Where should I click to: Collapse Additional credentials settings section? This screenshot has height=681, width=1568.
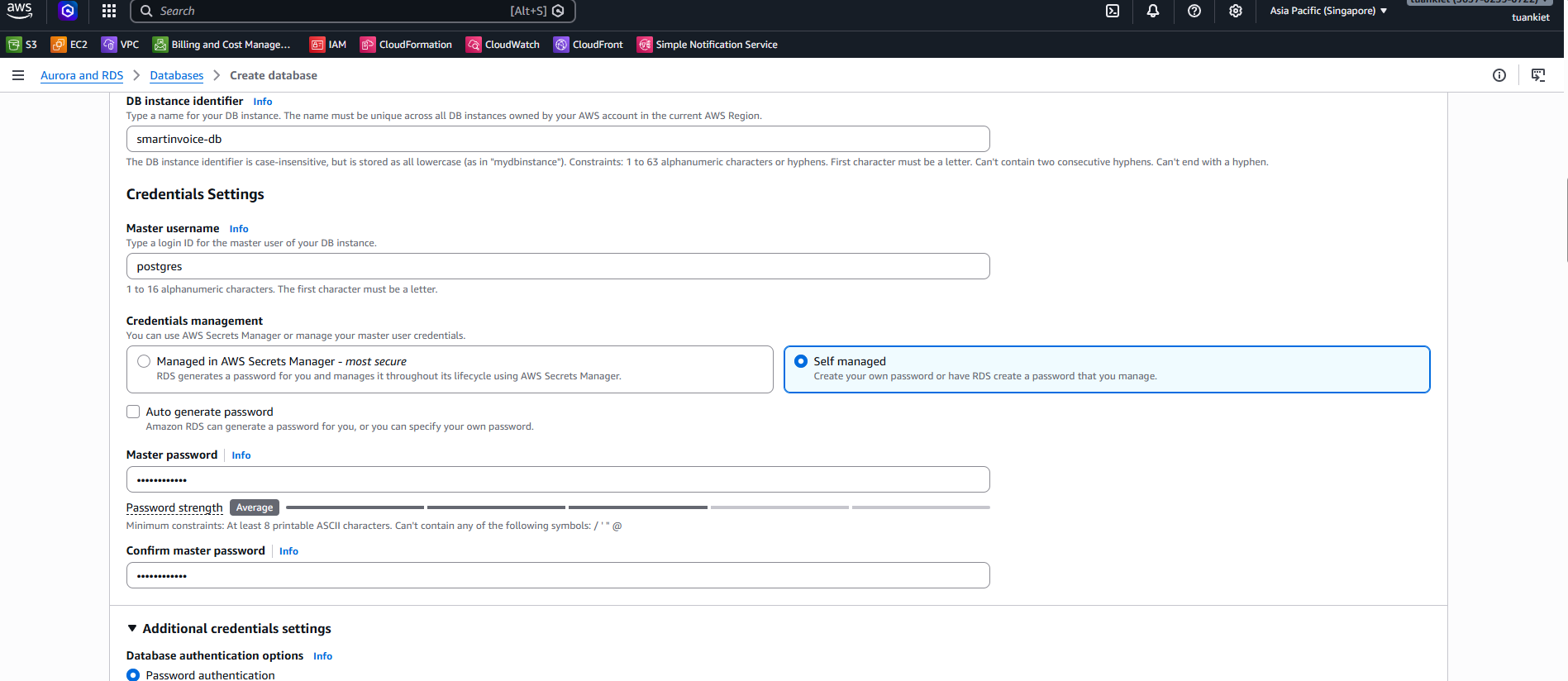132,629
